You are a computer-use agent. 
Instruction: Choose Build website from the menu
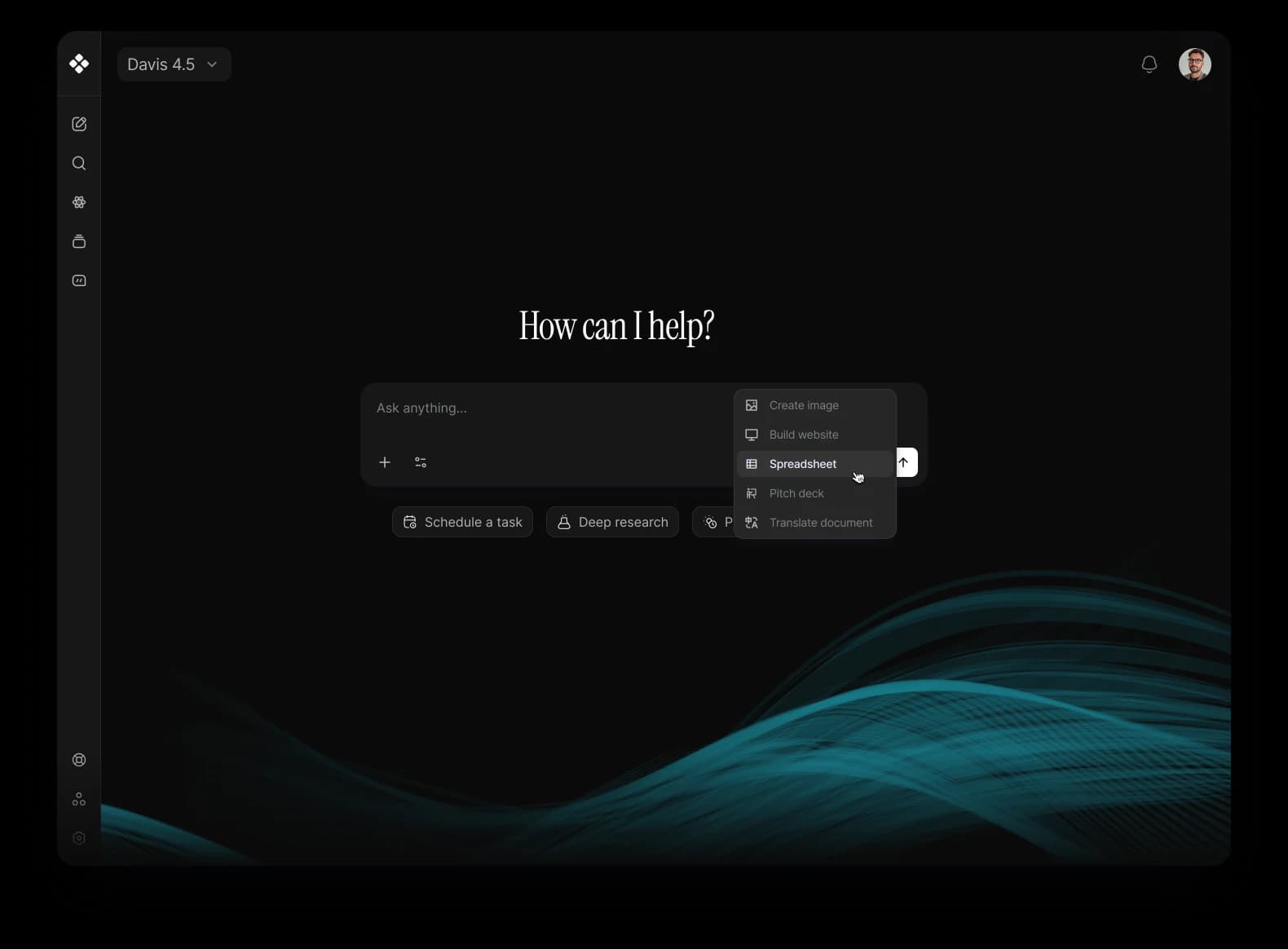tap(815, 435)
